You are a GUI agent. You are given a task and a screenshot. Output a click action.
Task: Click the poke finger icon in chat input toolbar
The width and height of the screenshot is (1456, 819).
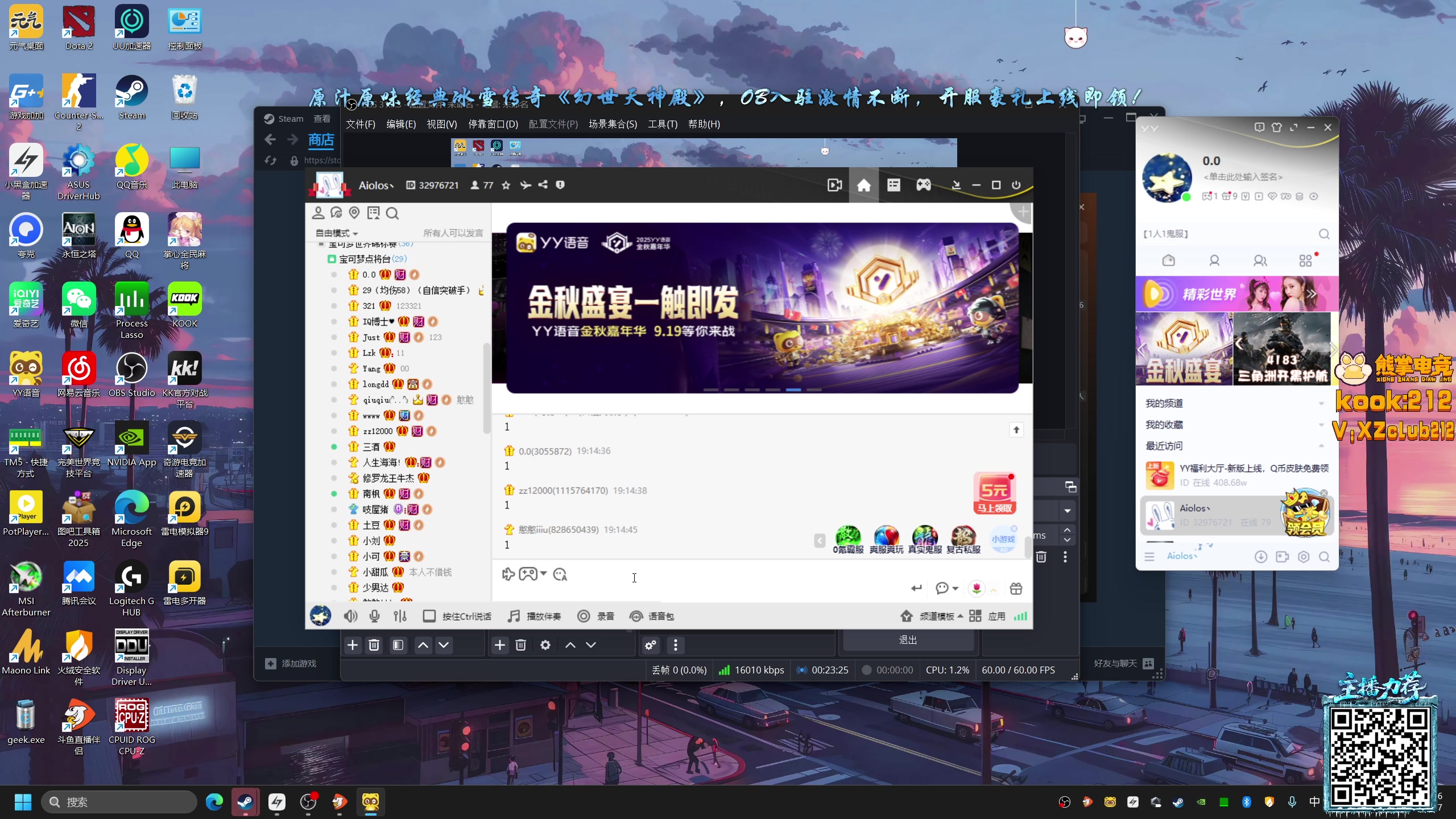click(508, 574)
